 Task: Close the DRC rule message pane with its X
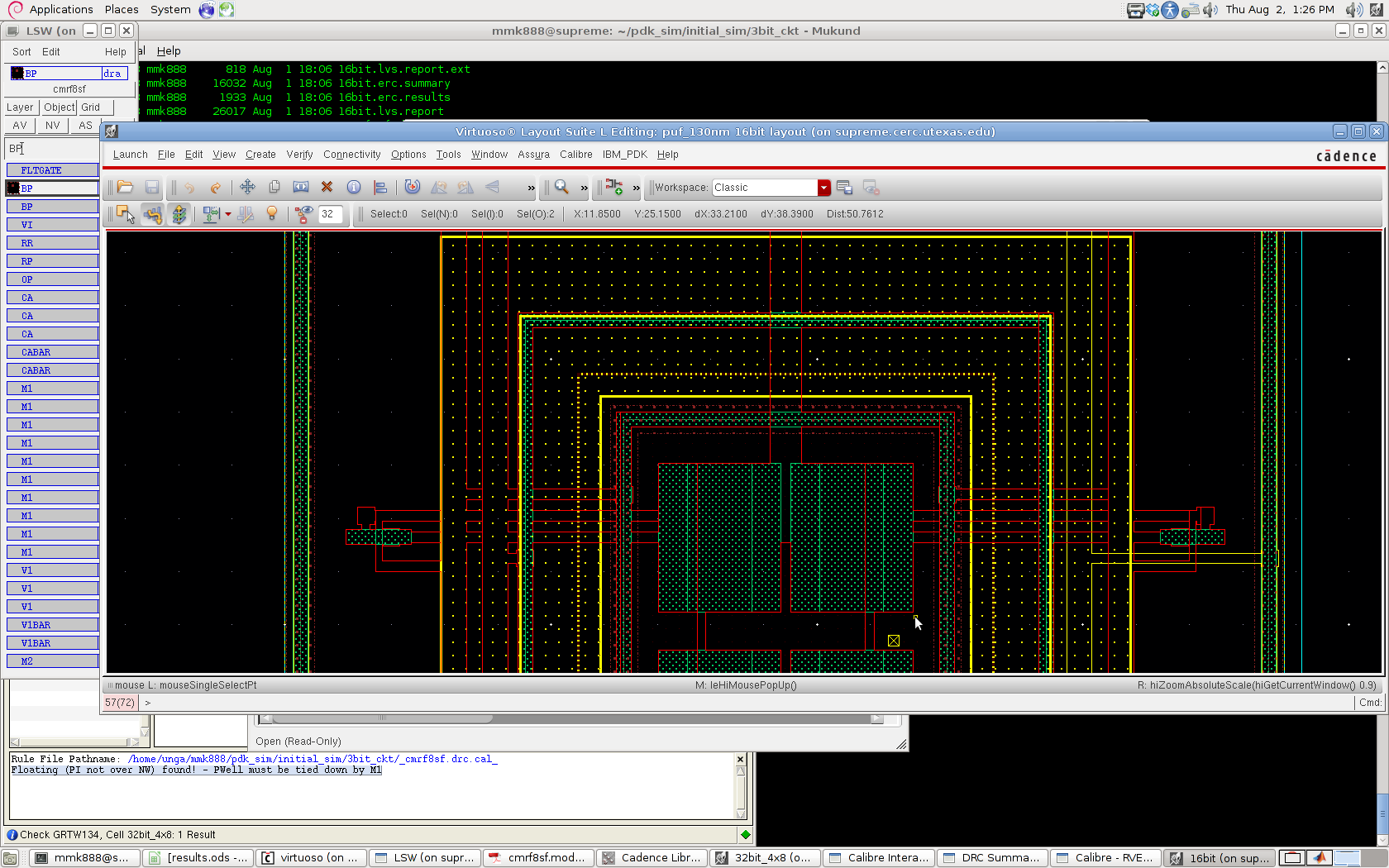click(741, 759)
